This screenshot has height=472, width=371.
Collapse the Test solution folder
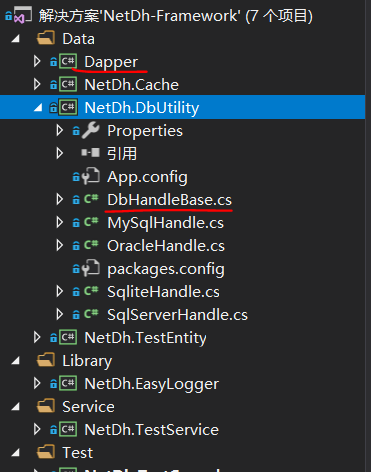(15, 453)
